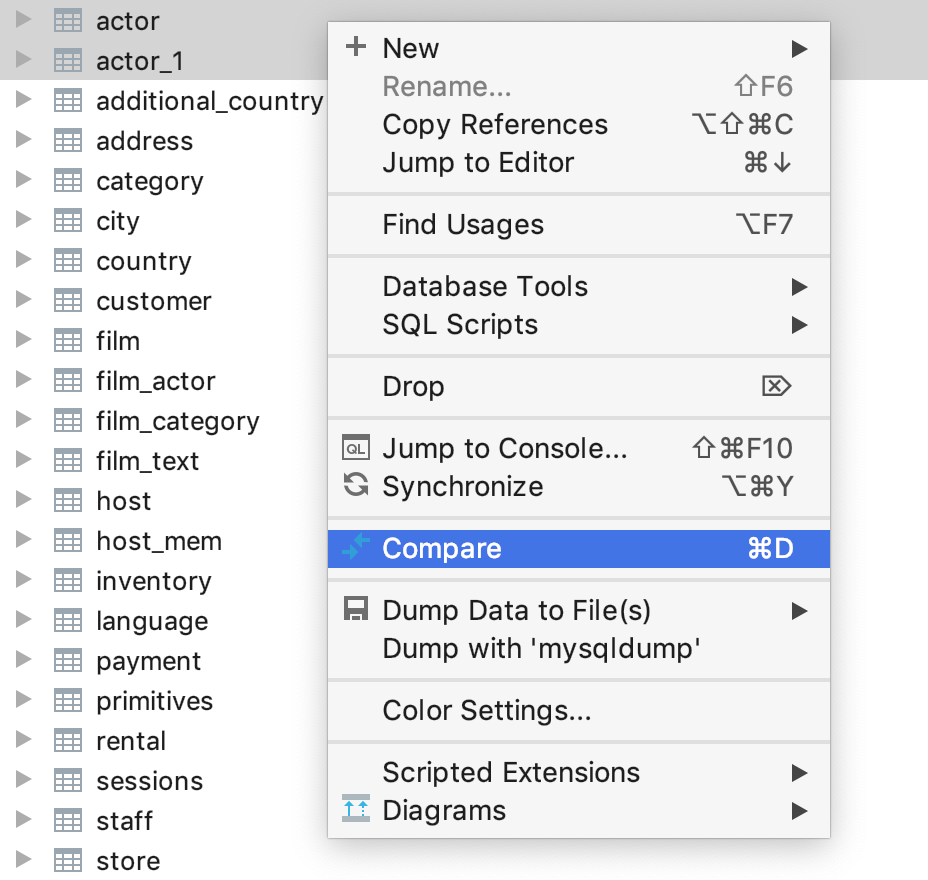Select Jump to Console... menu item

coord(579,449)
